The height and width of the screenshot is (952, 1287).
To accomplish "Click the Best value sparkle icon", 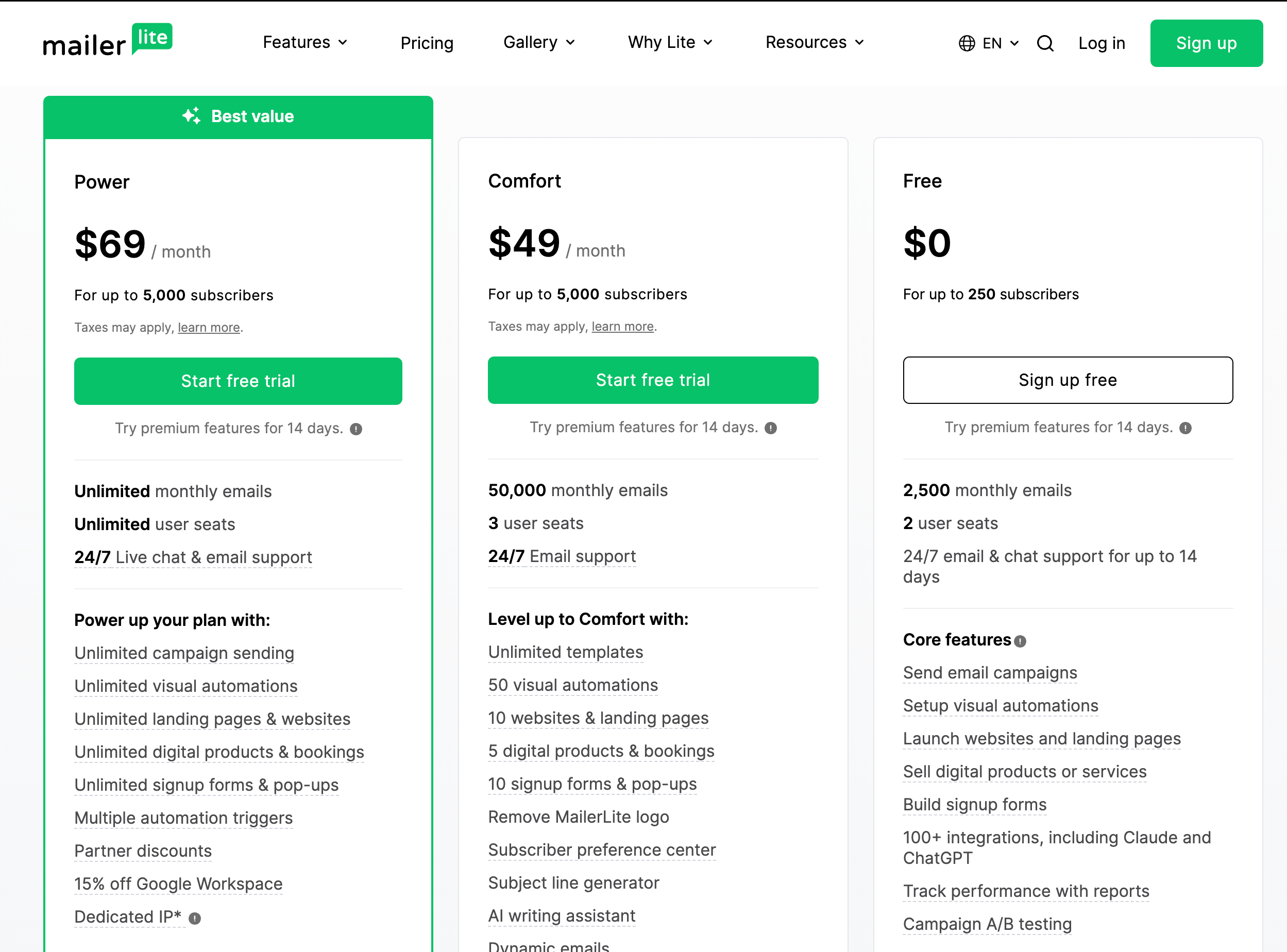I will tap(191, 116).
